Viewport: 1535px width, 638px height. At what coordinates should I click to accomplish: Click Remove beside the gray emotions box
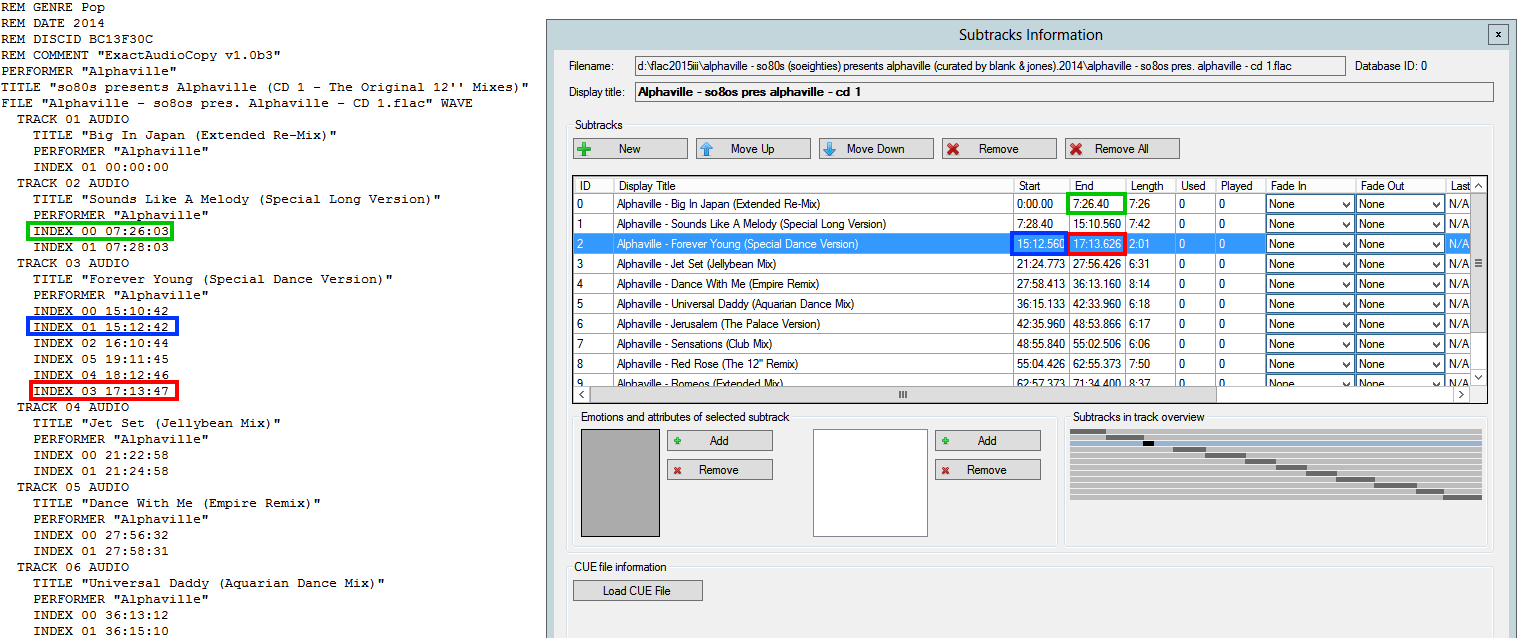pos(720,470)
